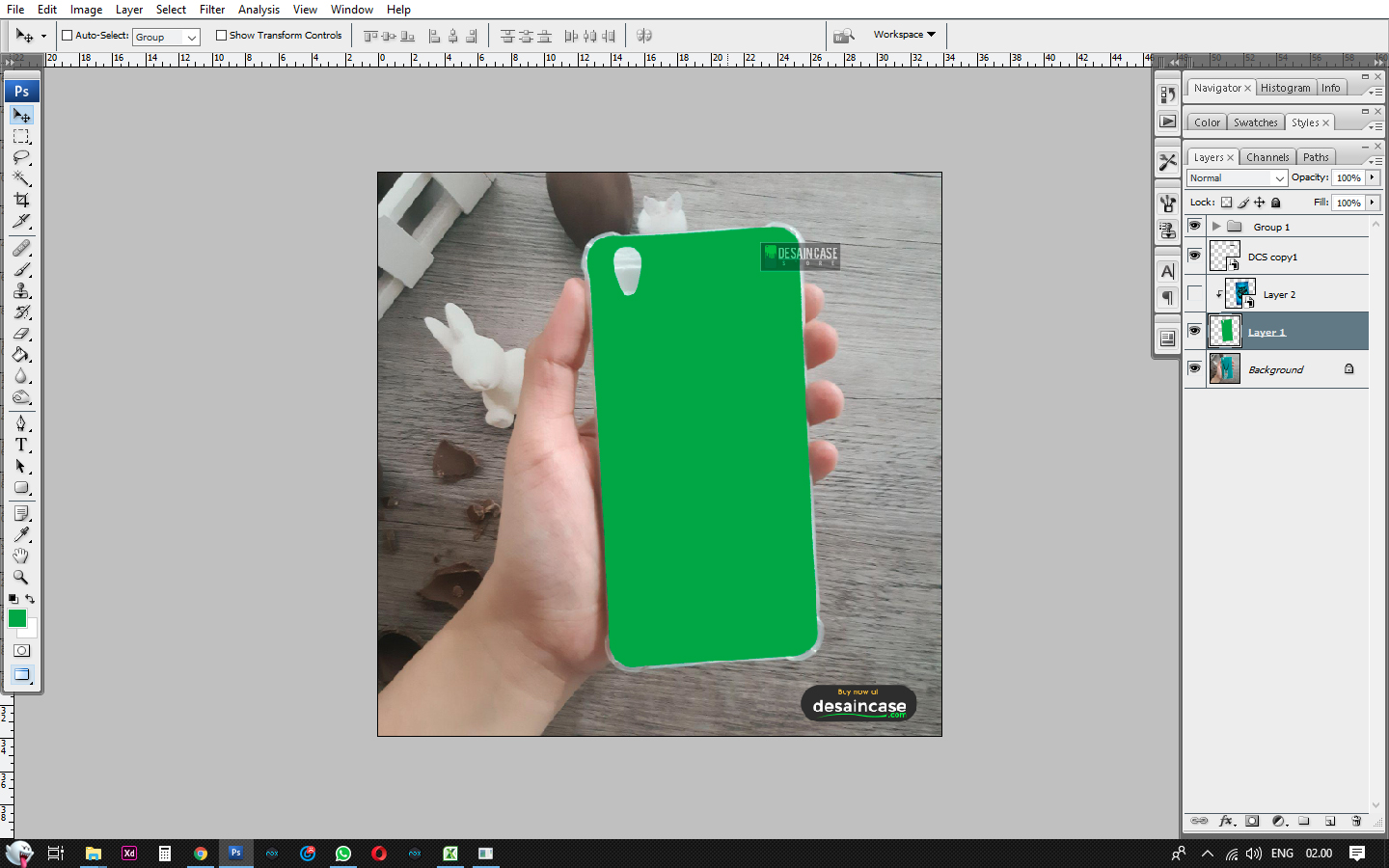This screenshot has width=1389, height=868.
Task: Click the Opacity 100% input field
Action: pyautogui.click(x=1348, y=178)
